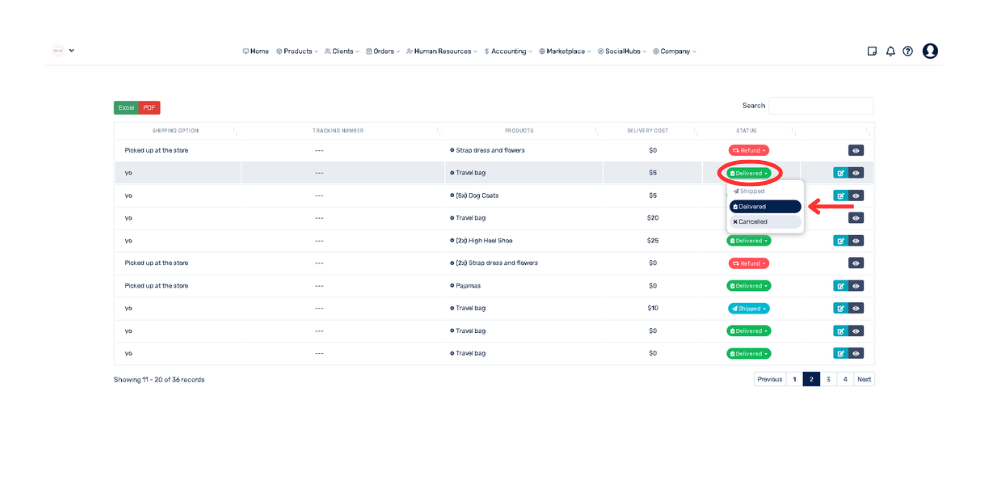Open the blue Shipped status dropdown badge

[749, 309]
